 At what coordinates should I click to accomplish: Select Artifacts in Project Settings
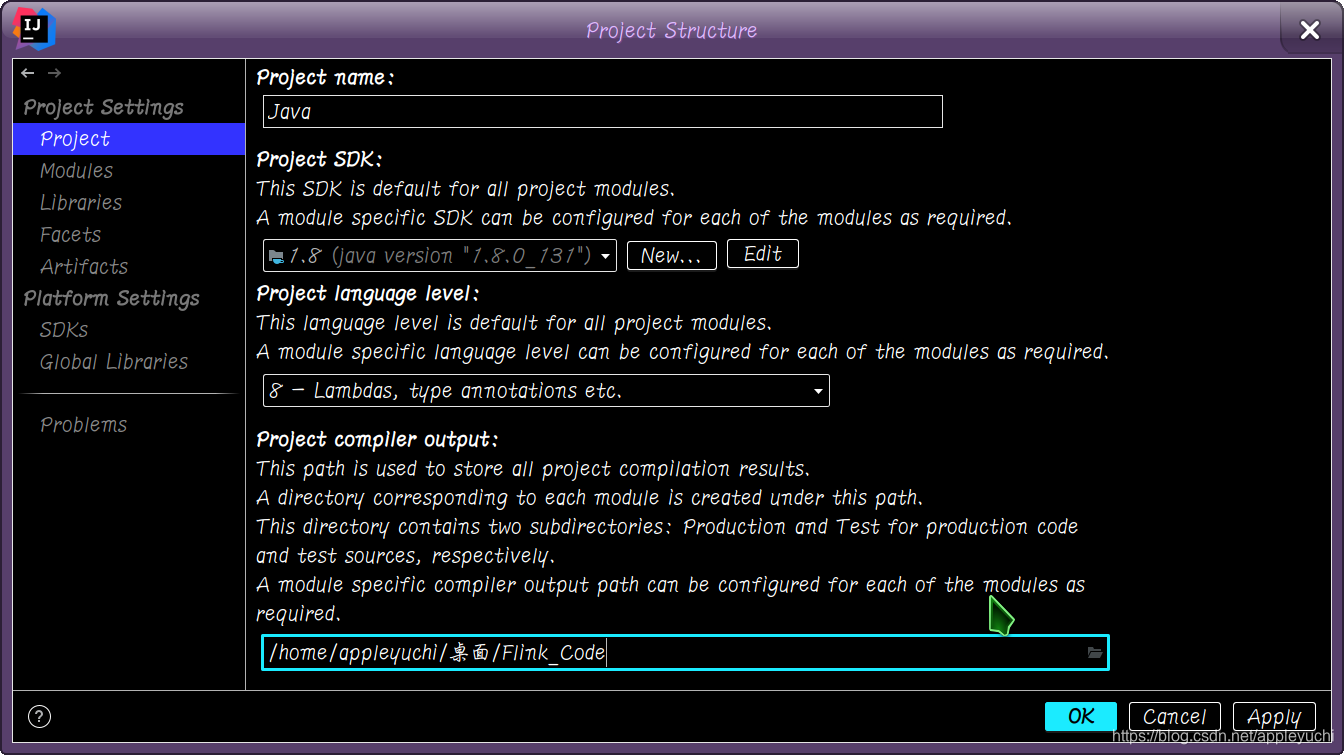tap(84, 267)
